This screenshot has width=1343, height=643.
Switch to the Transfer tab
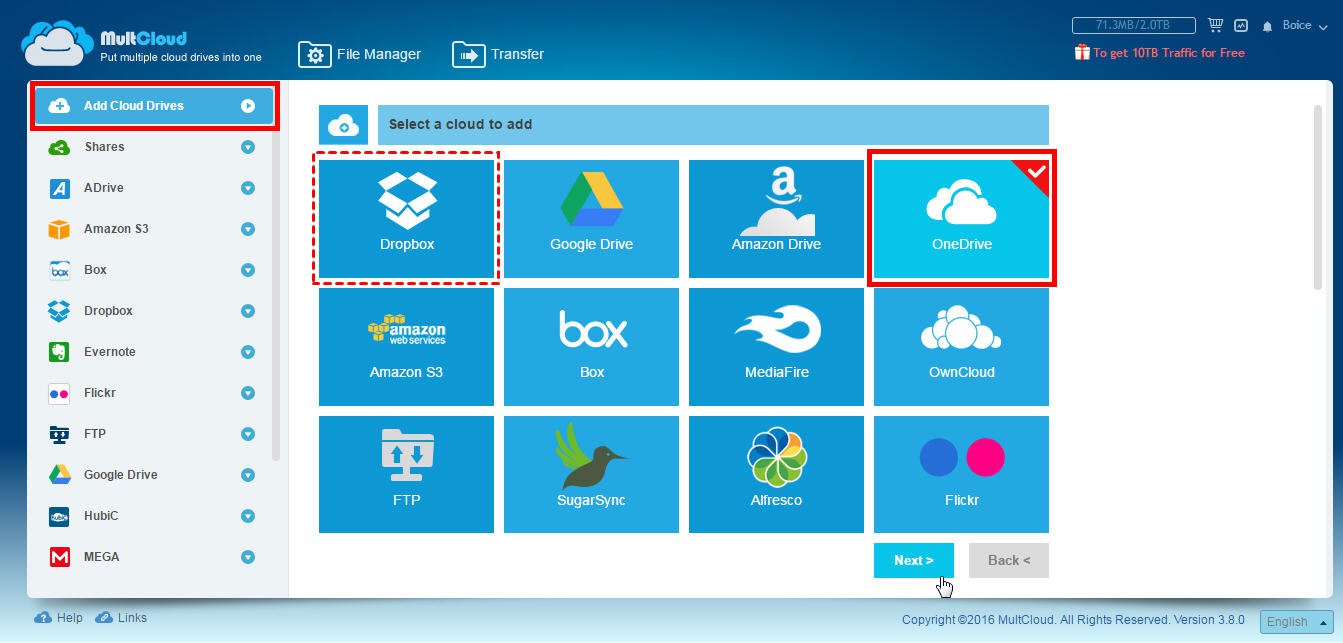(x=498, y=54)
